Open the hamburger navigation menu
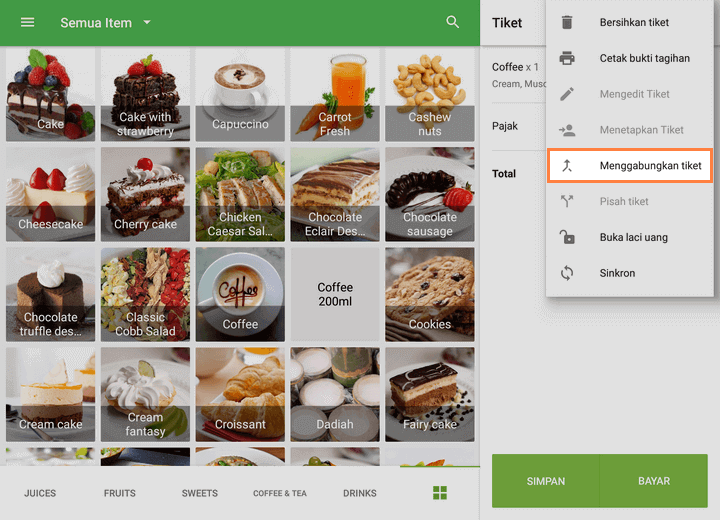Screen dimensions: 720x520 (27, 22)
